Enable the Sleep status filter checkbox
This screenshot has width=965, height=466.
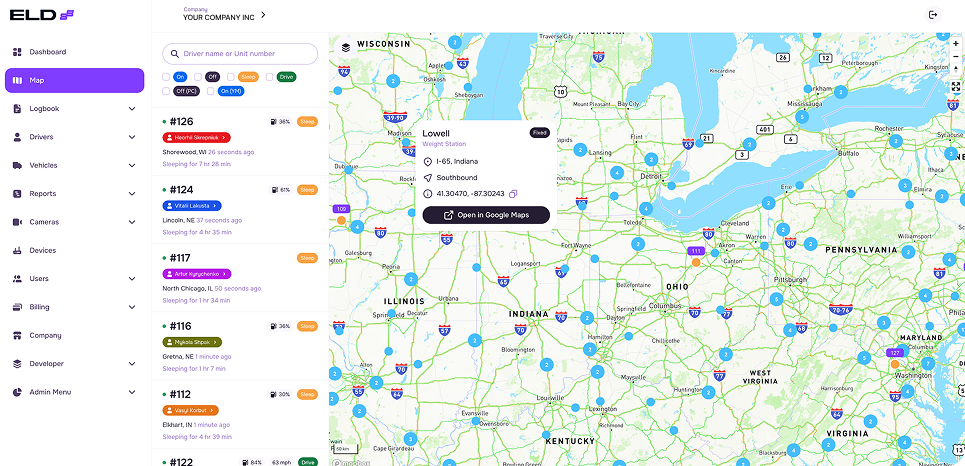(231, 77)
